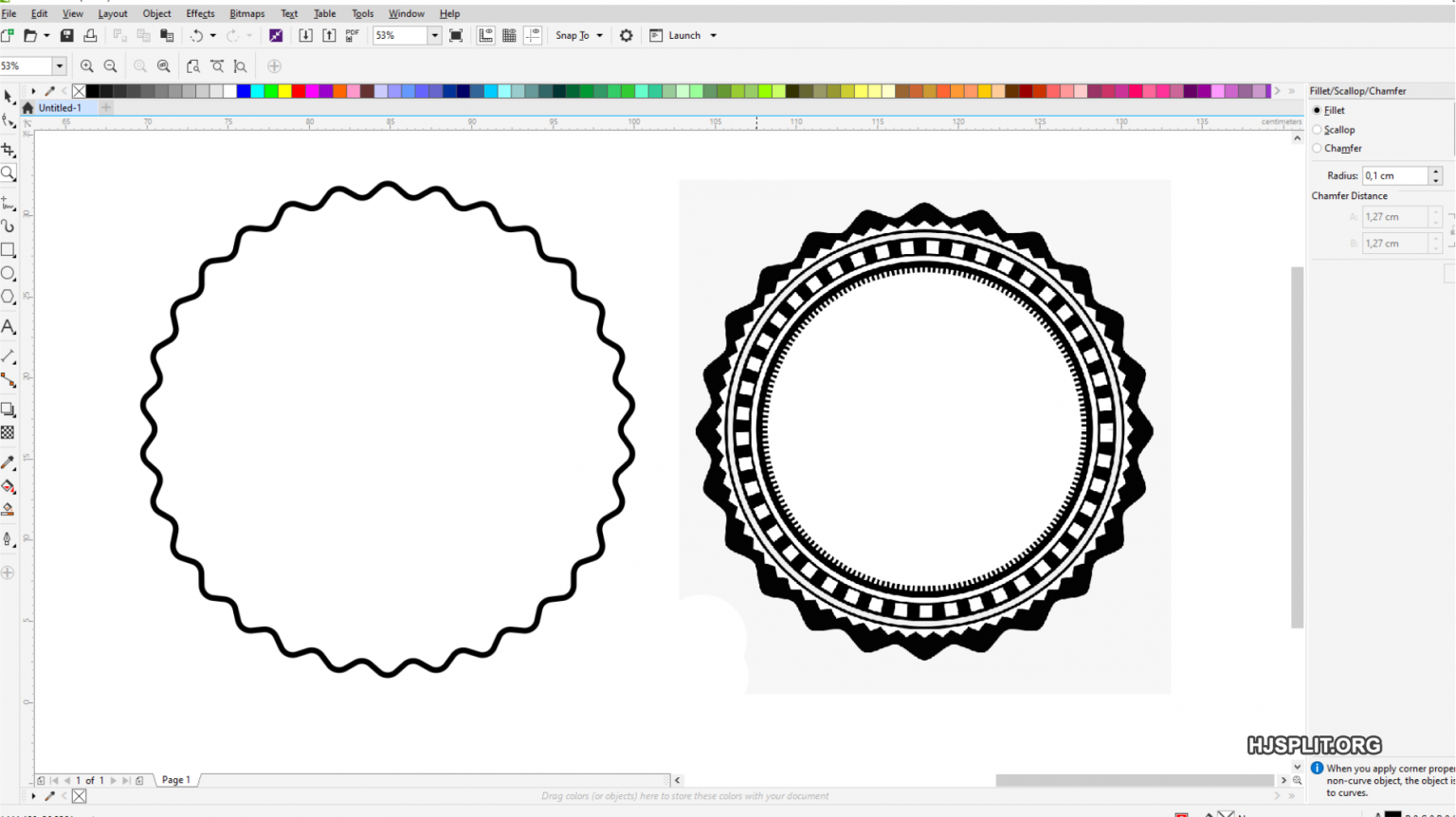Select the Fillet radio button

tap(1317, 111)
